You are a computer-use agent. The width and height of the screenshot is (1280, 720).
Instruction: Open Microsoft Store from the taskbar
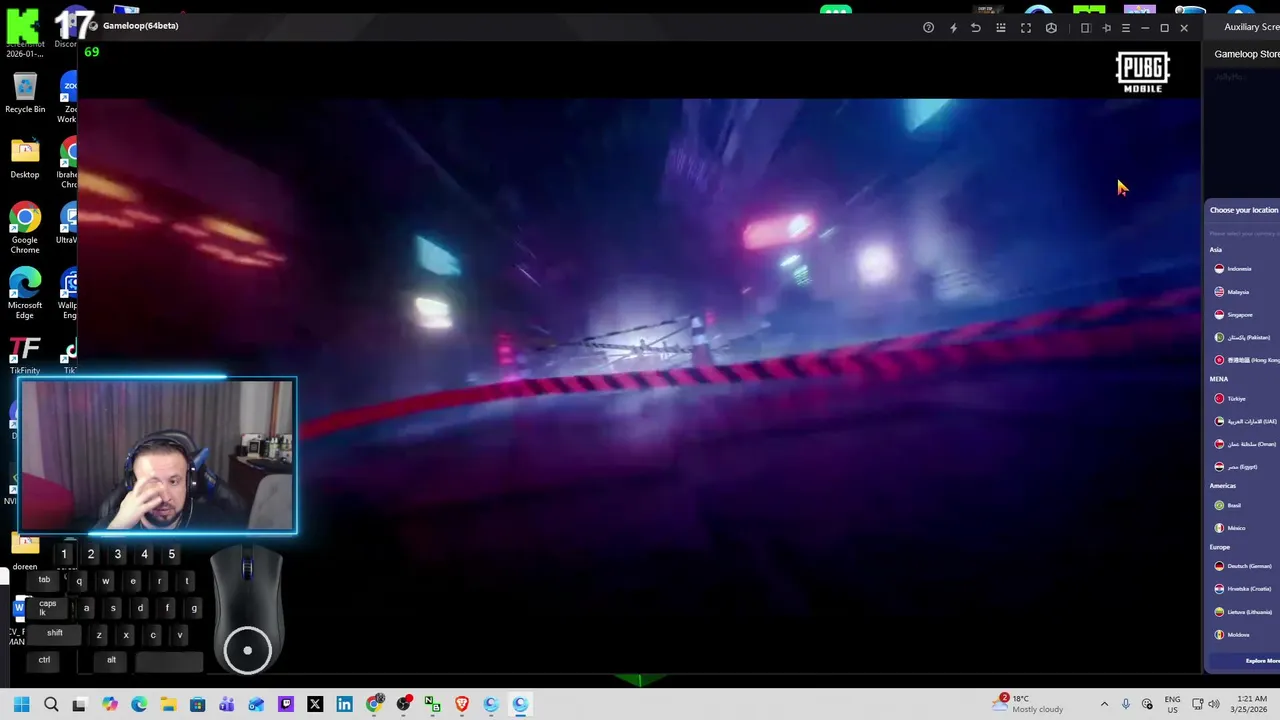pyautogui.click(x=198, y=704)
